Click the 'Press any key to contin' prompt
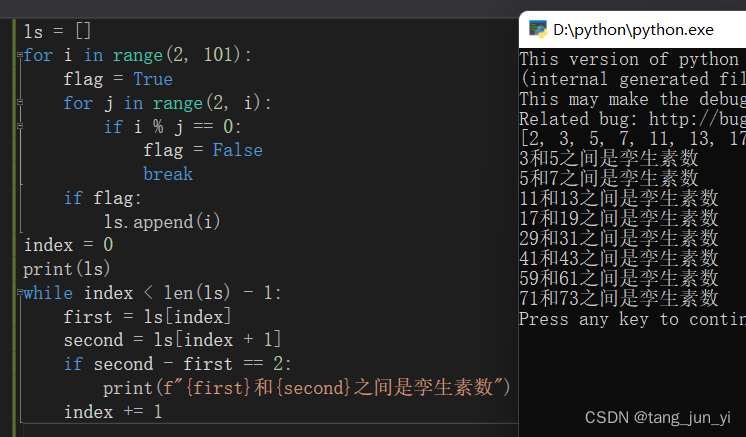Viewport: 746px width, 437px height. pyautogui.click(x=633, y=319)
